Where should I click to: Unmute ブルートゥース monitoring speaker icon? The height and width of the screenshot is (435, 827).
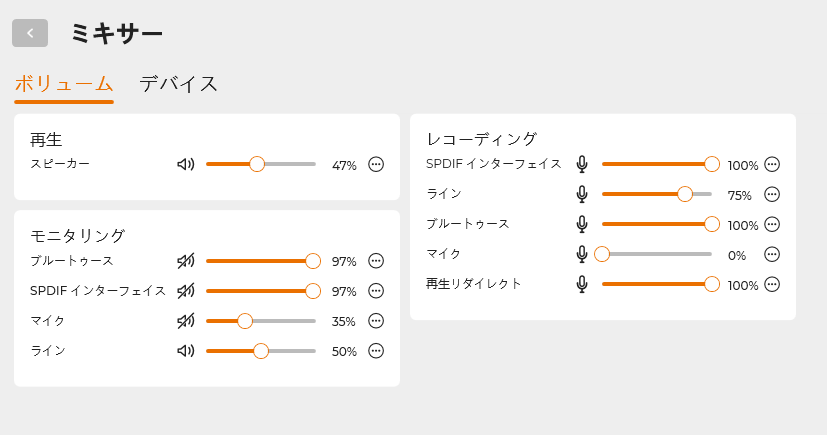pos(185,261)
